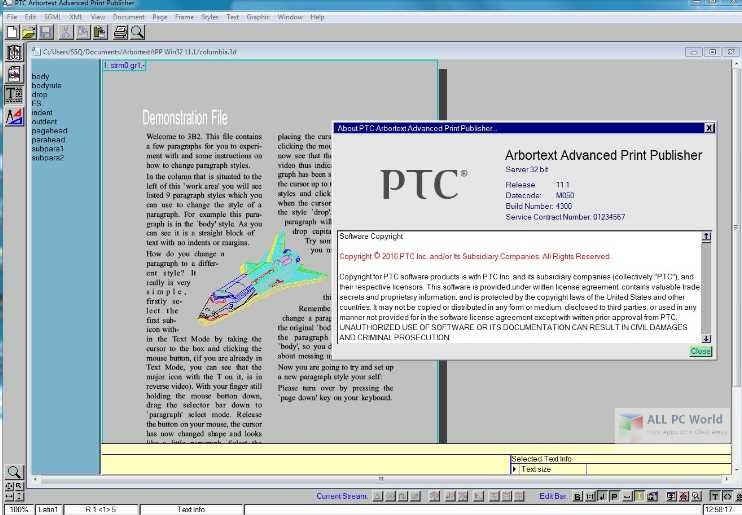Toggle the 'P' Edit Bar button

click(614, 497)
